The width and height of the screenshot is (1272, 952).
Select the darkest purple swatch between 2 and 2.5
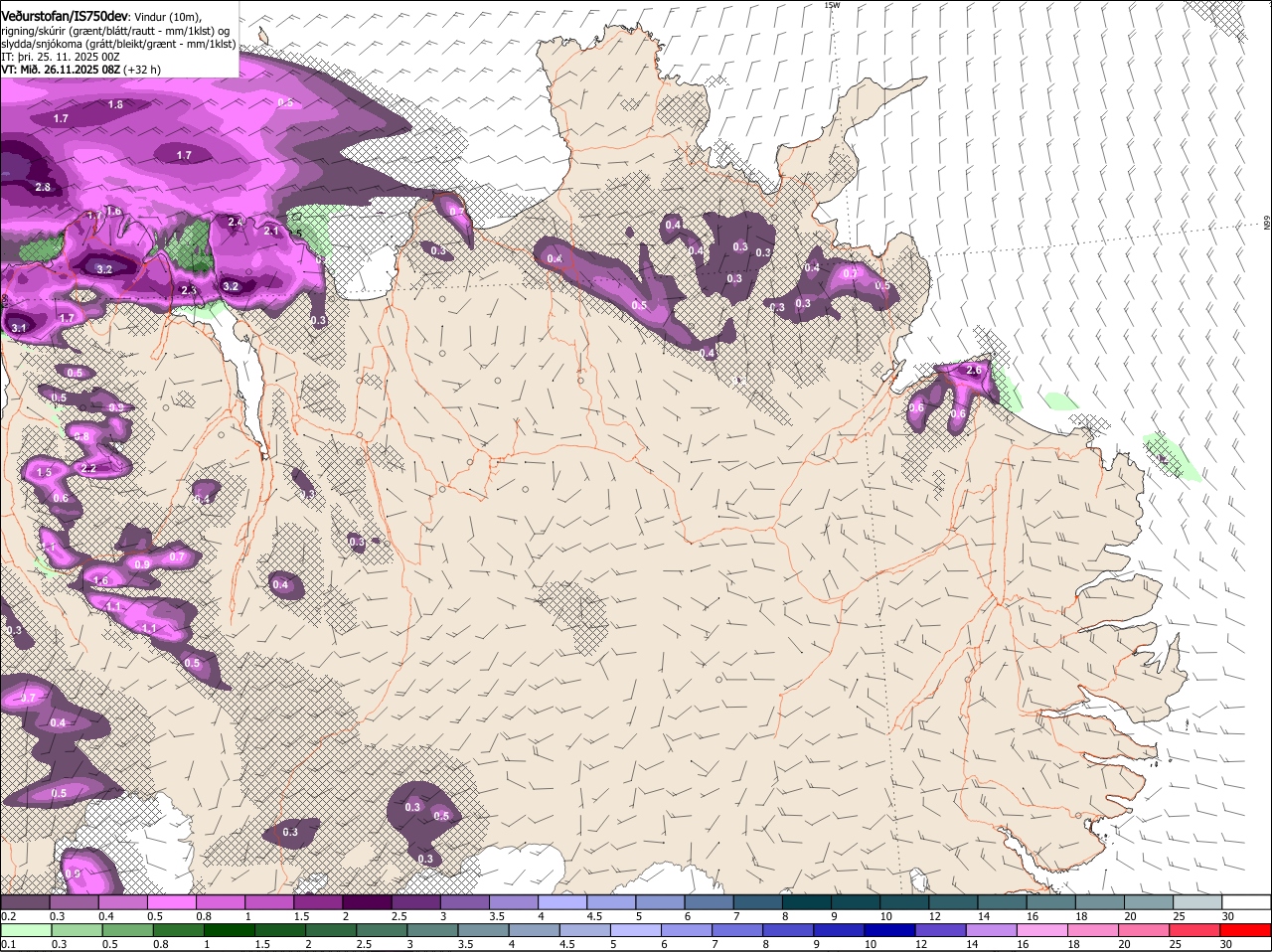click(368, 901)
